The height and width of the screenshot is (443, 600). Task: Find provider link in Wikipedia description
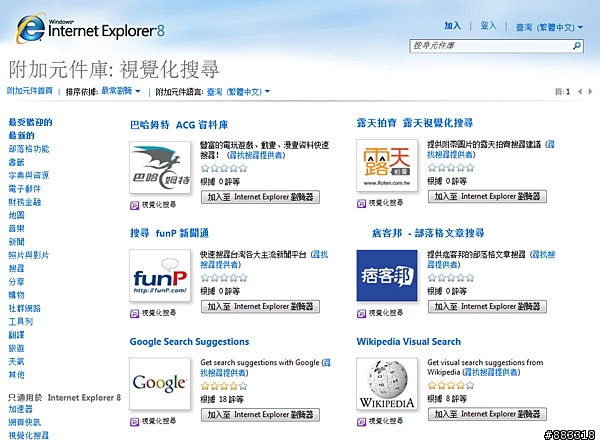pos(491,372)
